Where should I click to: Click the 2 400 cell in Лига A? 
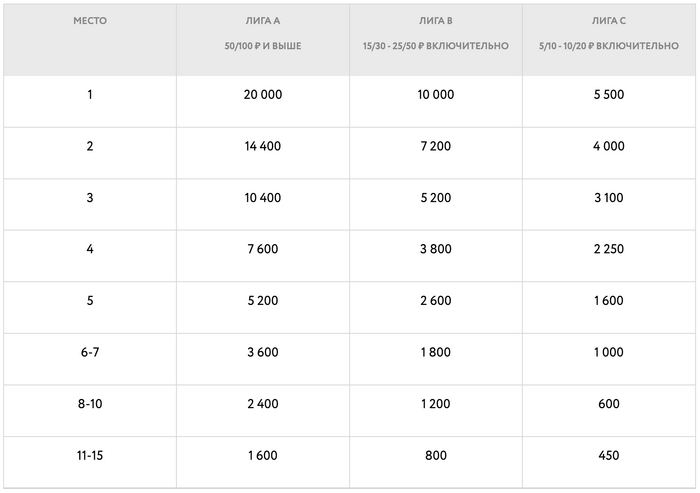(262, 404)
